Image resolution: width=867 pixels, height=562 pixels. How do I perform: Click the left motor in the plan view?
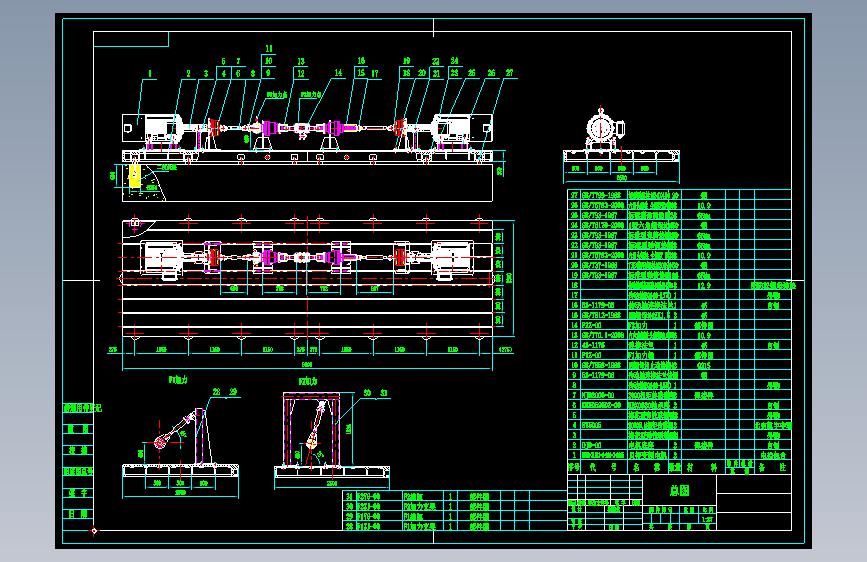coord(161,258)
